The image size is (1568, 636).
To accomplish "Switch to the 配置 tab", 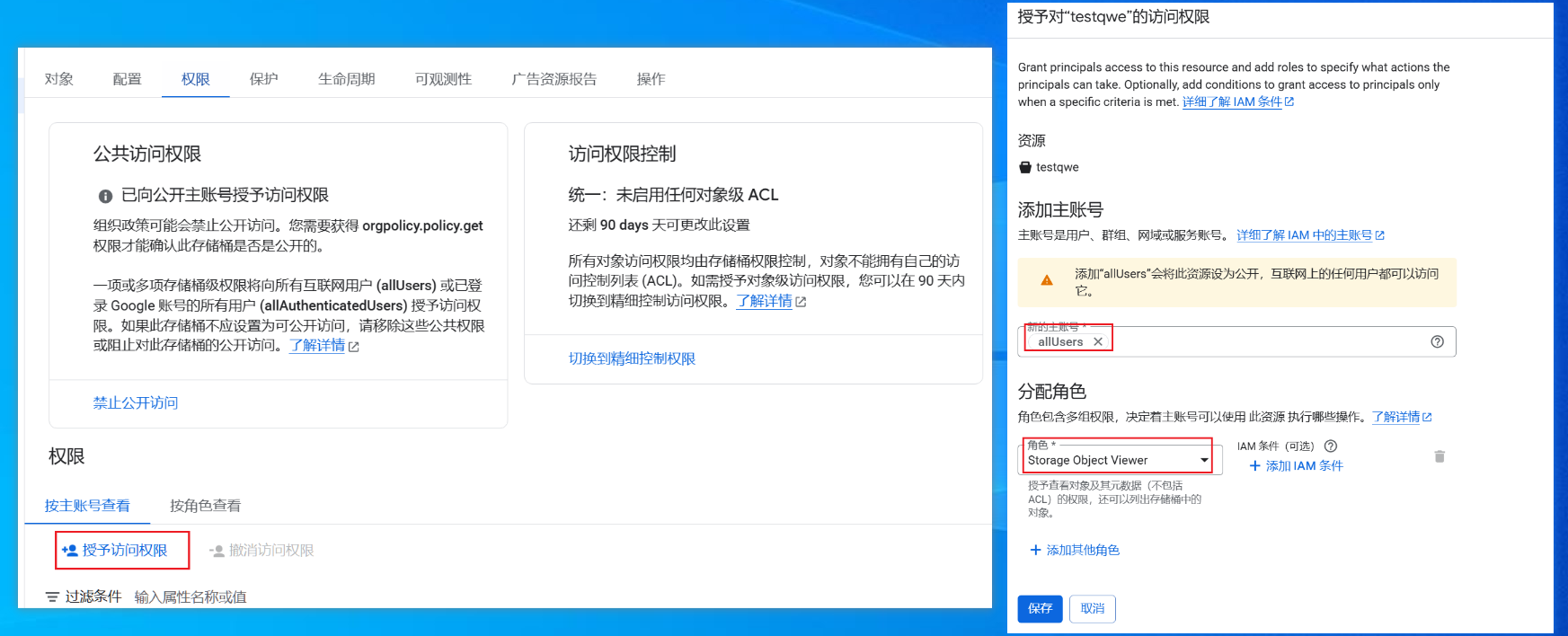I will tap(127, 79).
